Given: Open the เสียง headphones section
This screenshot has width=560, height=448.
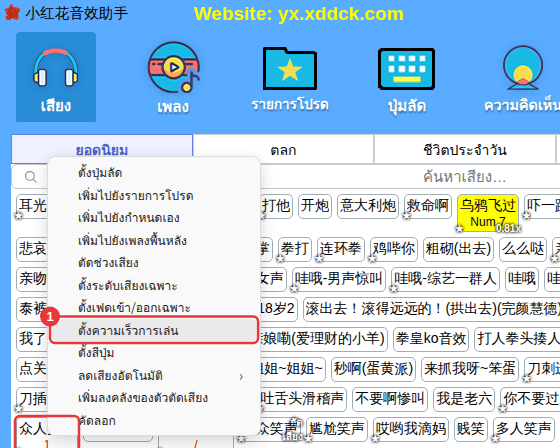Looking at the screenshot, I should (x=56, y=77).
